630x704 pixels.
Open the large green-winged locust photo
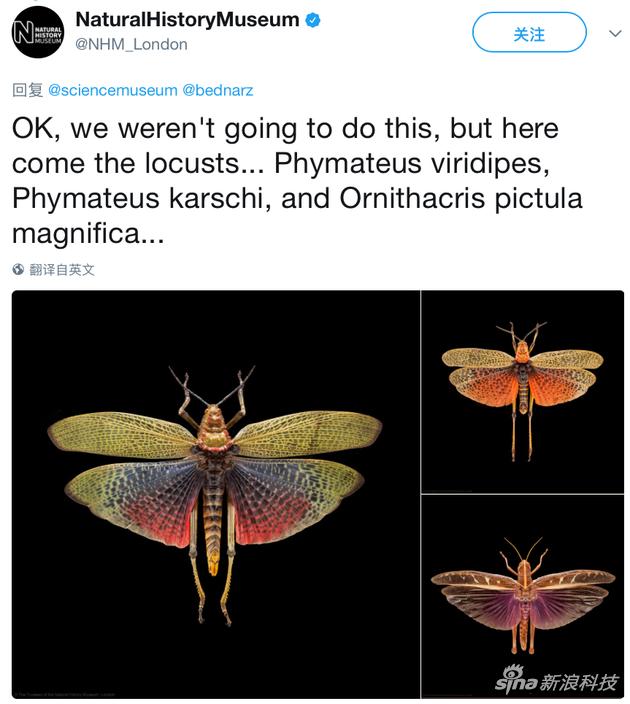tap(216, 494)
